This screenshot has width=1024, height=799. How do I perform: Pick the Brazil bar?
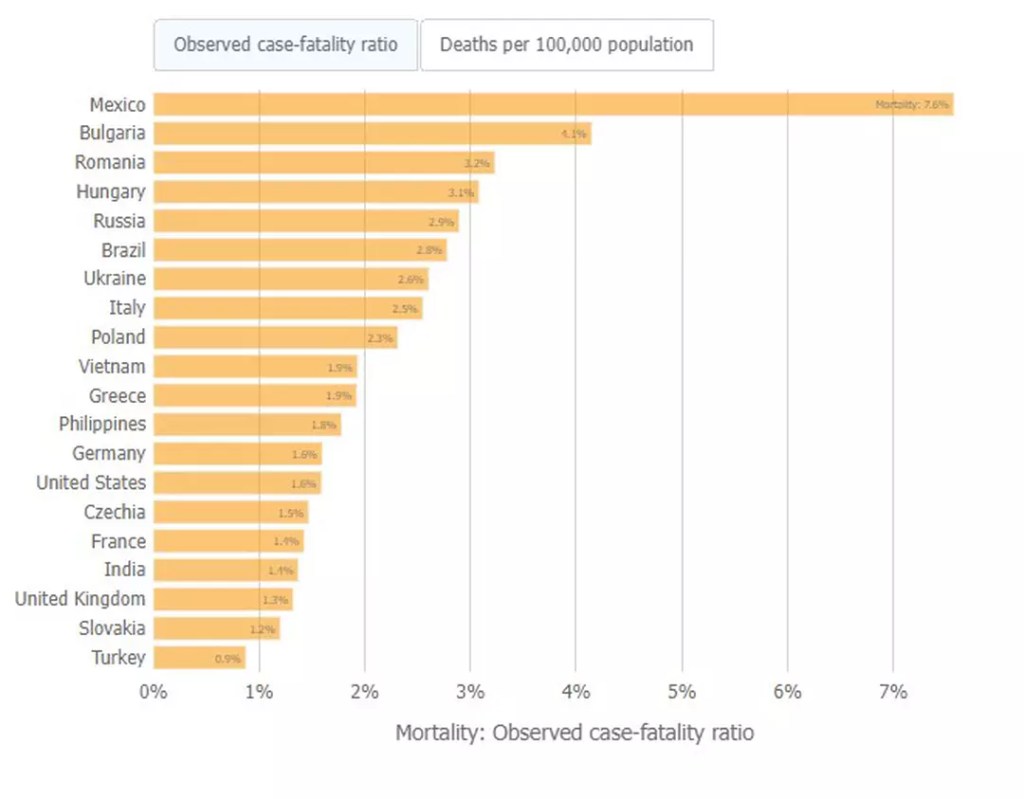[x=299, y=250]
